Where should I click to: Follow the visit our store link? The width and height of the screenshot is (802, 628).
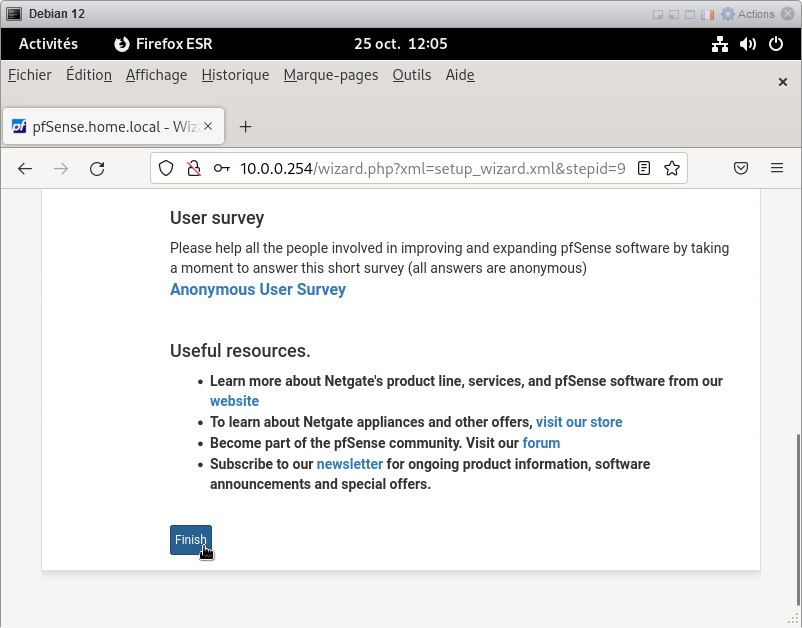[579, 422]
